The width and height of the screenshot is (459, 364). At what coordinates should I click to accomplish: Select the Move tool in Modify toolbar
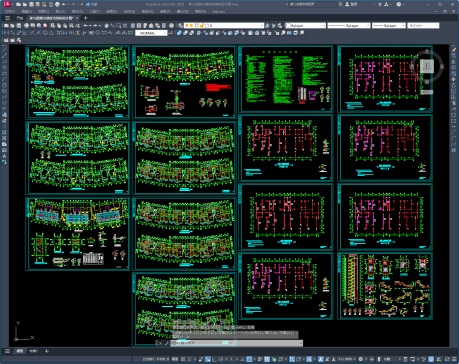coord(454,79)
